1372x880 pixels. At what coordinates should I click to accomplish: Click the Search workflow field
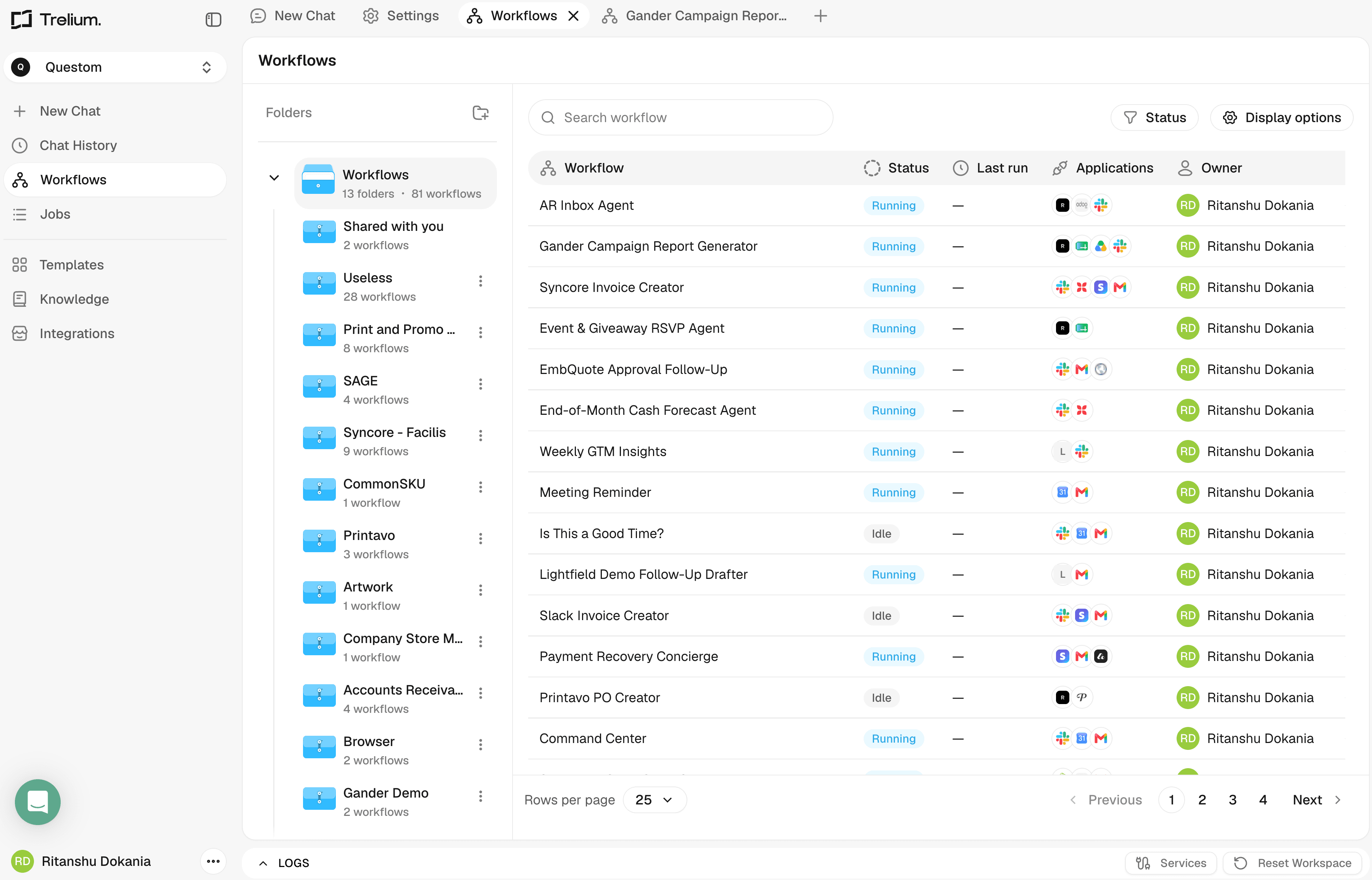pos(680,118)
